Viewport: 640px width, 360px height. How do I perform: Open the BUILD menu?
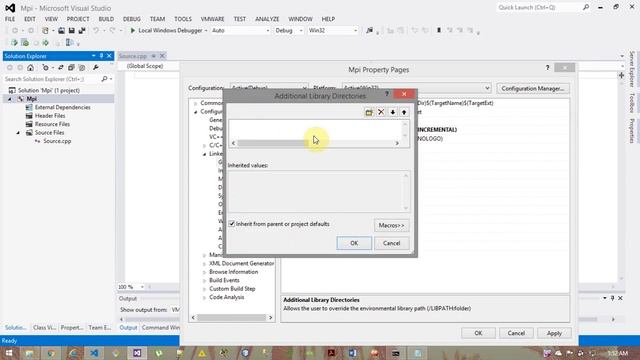[x=106, y=19]
